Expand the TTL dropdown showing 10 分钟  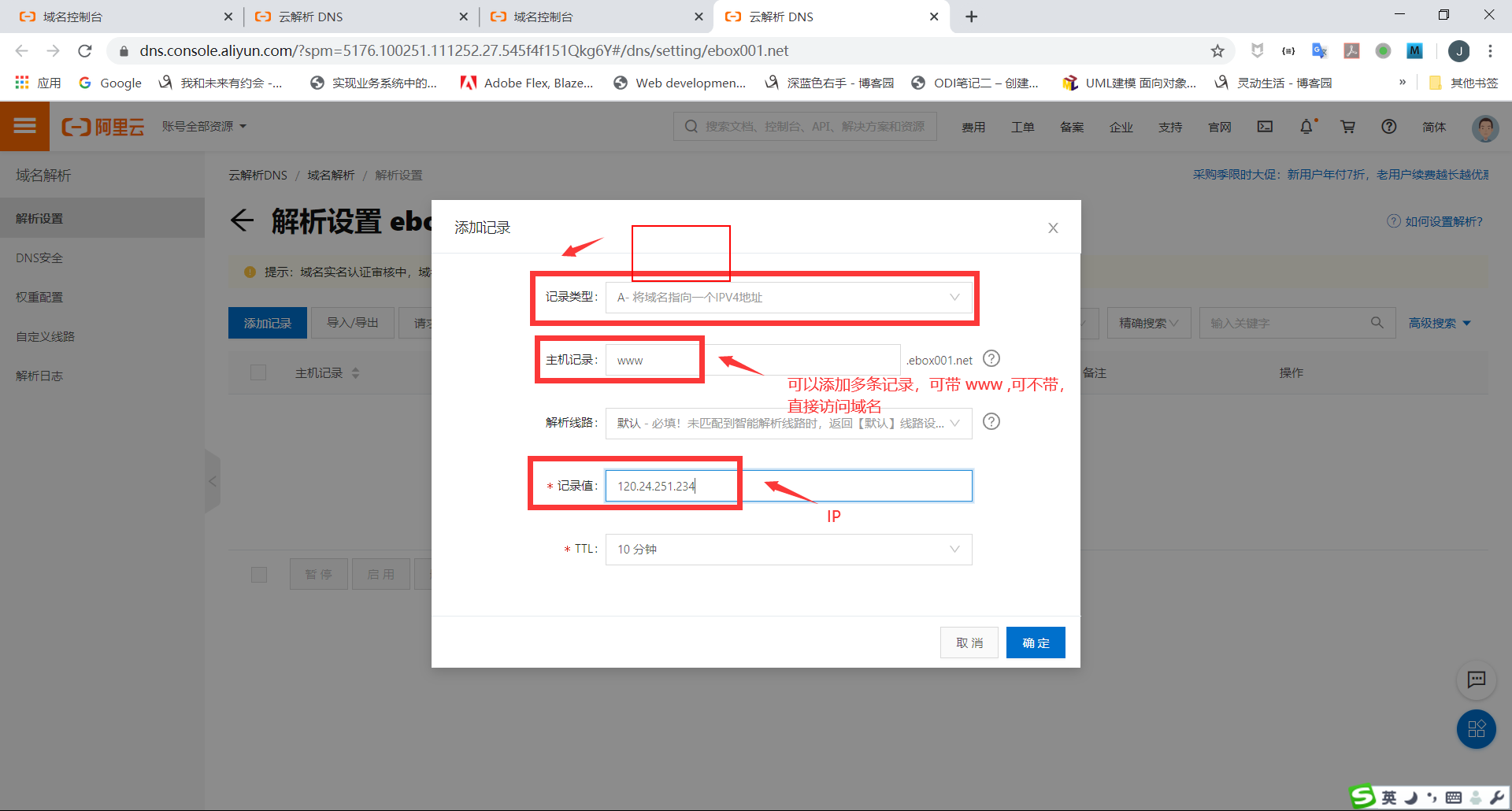tap(788, 549)
